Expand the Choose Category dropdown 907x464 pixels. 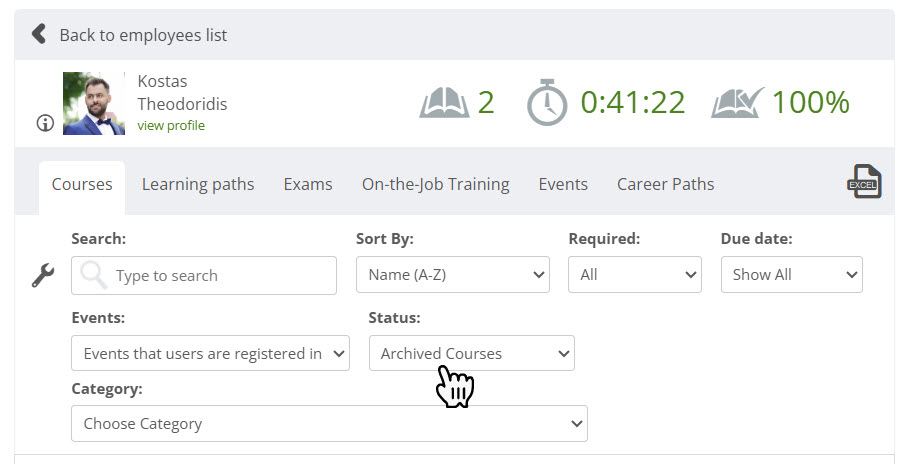329,424
